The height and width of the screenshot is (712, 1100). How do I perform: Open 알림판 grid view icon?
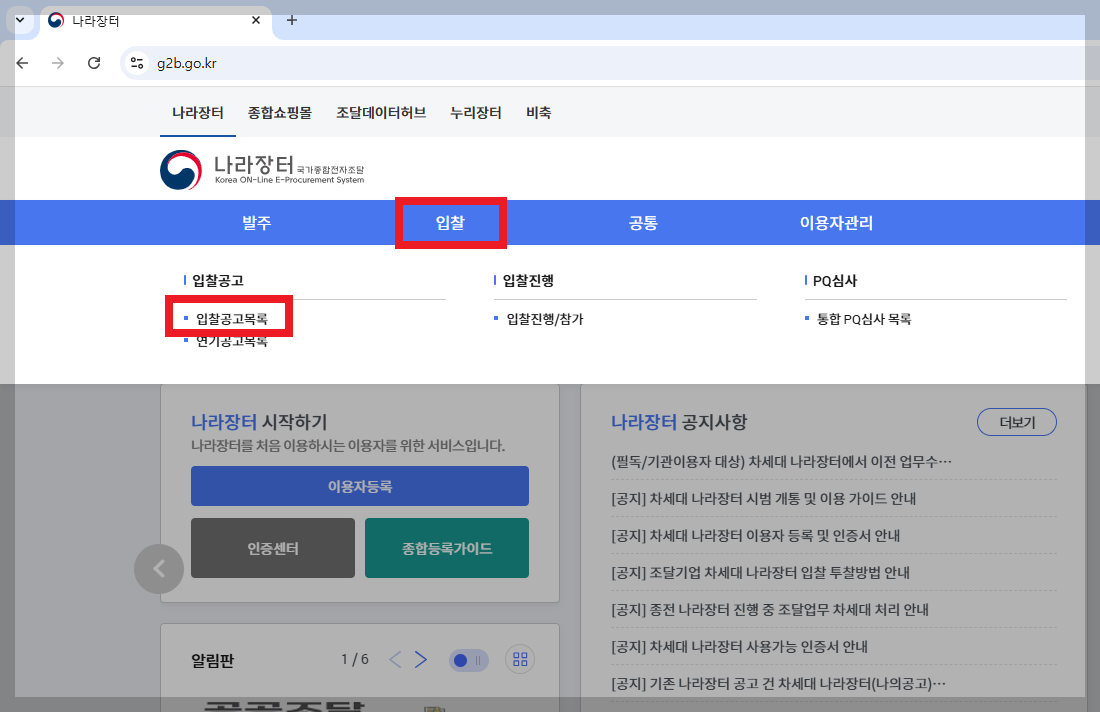(520, 659)
